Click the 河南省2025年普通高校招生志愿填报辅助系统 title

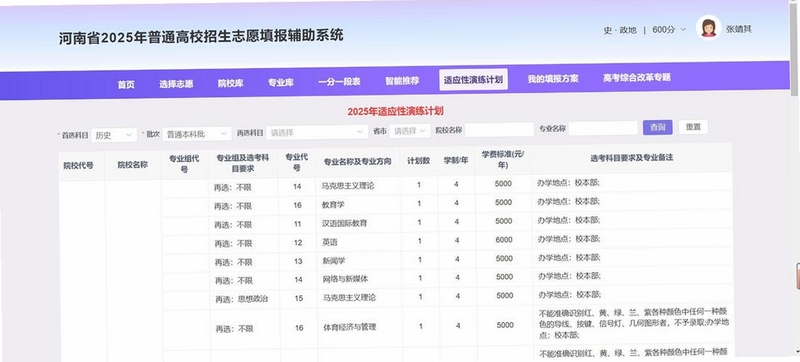coord(201,37)
